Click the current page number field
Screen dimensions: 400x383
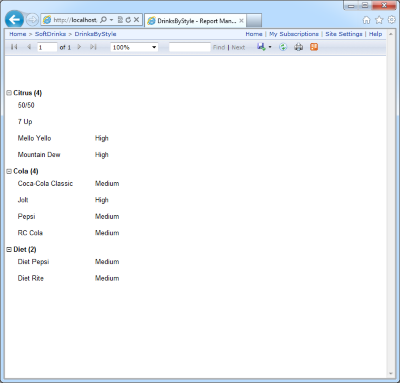47,47
